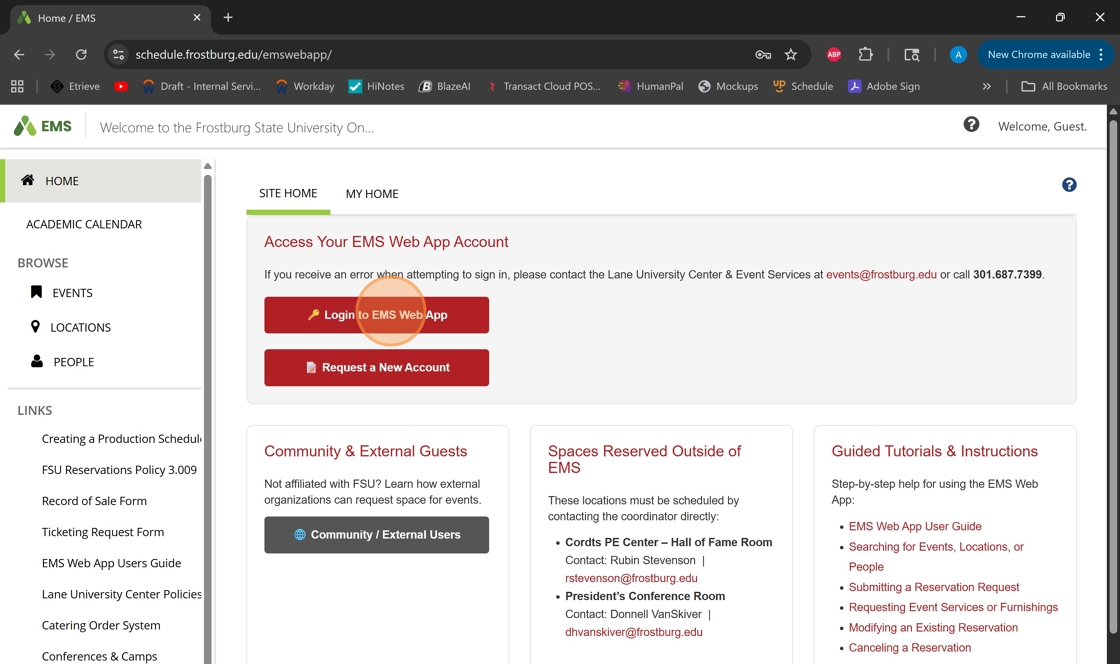
Task: Browse PEOPLE in the sidebar
Action: (x=62, y=362)
